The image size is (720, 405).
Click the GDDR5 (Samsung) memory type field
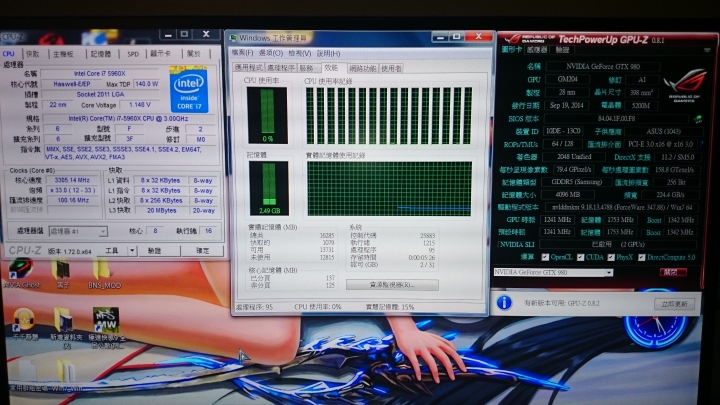(577, 182)
